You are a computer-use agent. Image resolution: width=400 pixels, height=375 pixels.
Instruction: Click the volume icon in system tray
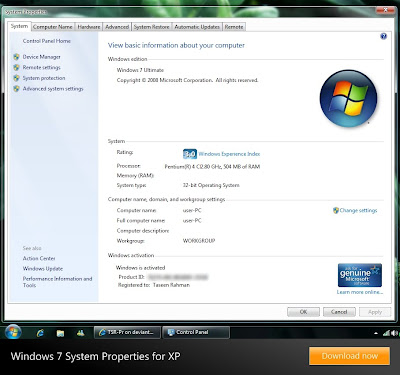(395, 333)
